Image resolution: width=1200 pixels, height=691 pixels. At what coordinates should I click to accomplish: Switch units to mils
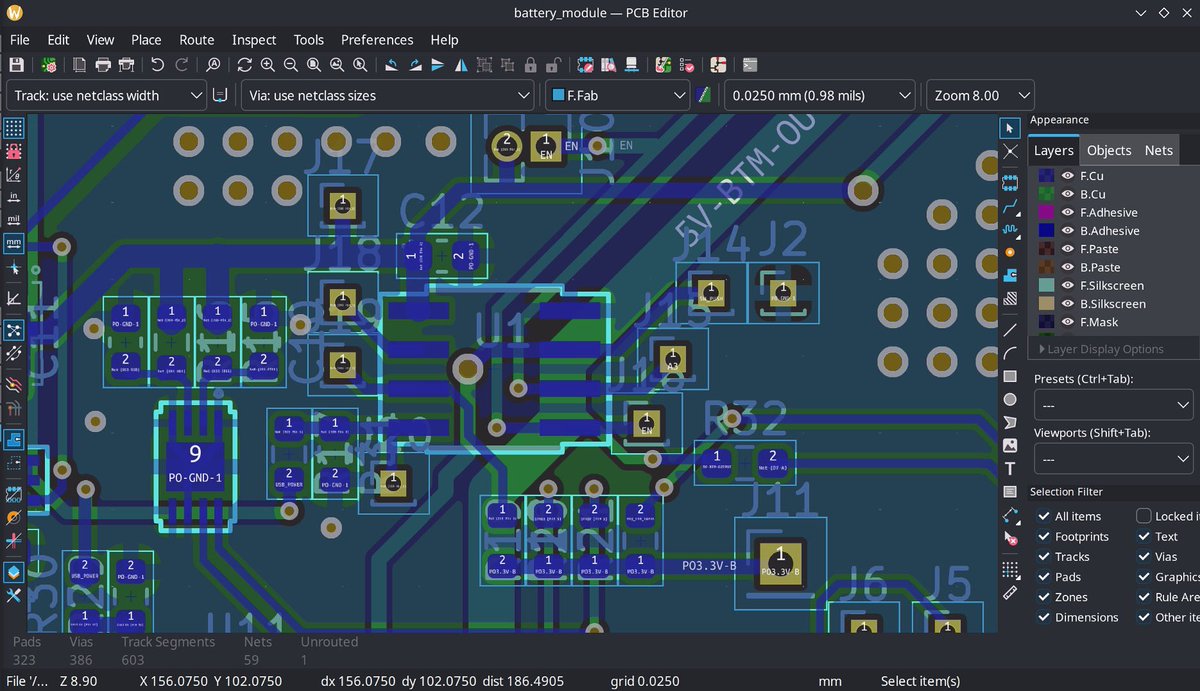click(x=14, y=220)
